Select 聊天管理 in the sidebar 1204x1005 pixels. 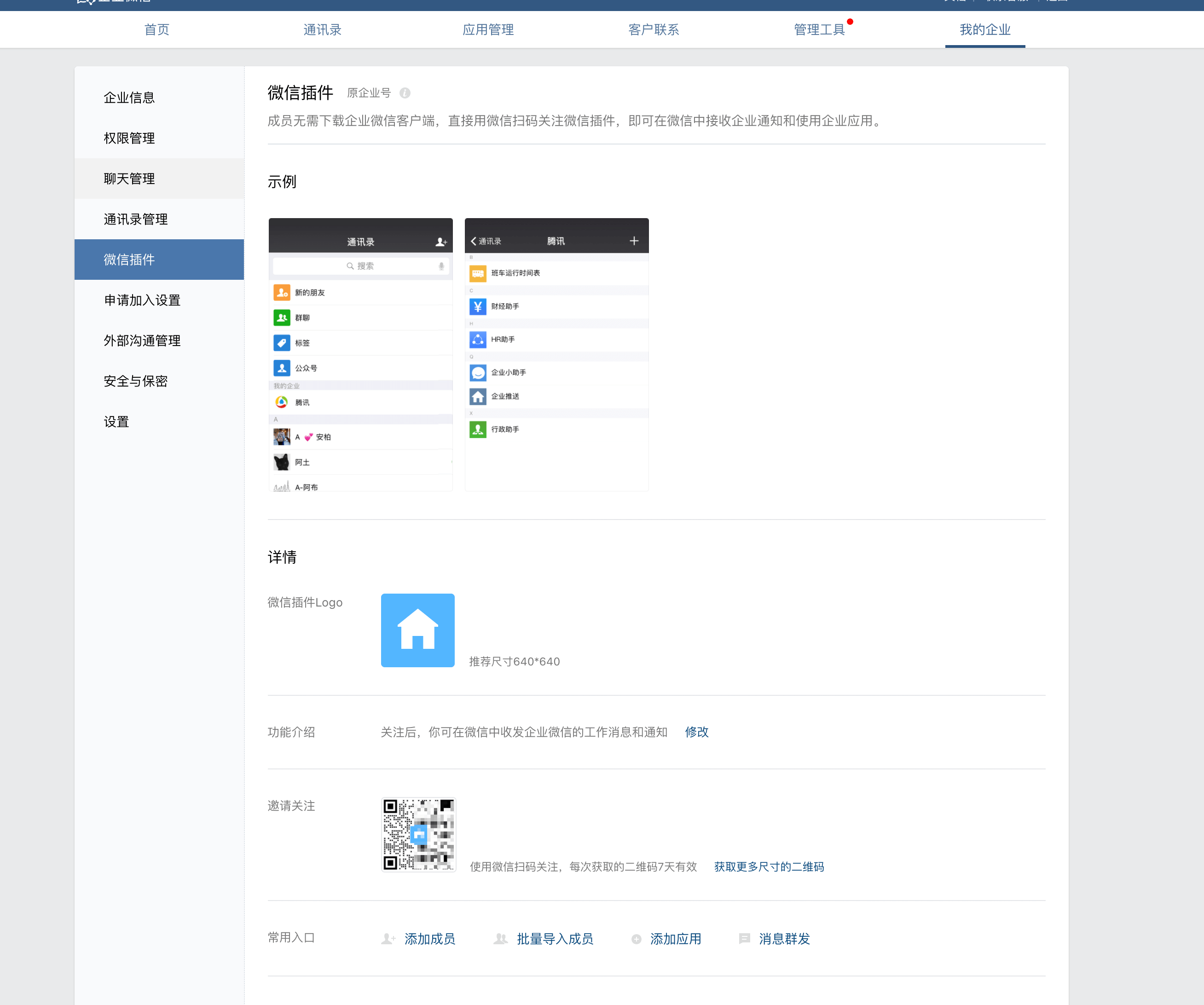tap(129, 179)
